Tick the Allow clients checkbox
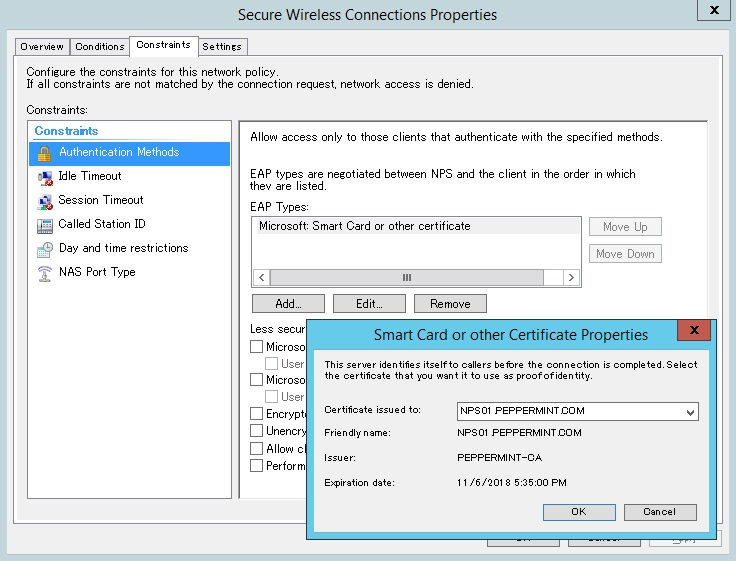This screenshot has height=561, width=736. pos(257,449)
